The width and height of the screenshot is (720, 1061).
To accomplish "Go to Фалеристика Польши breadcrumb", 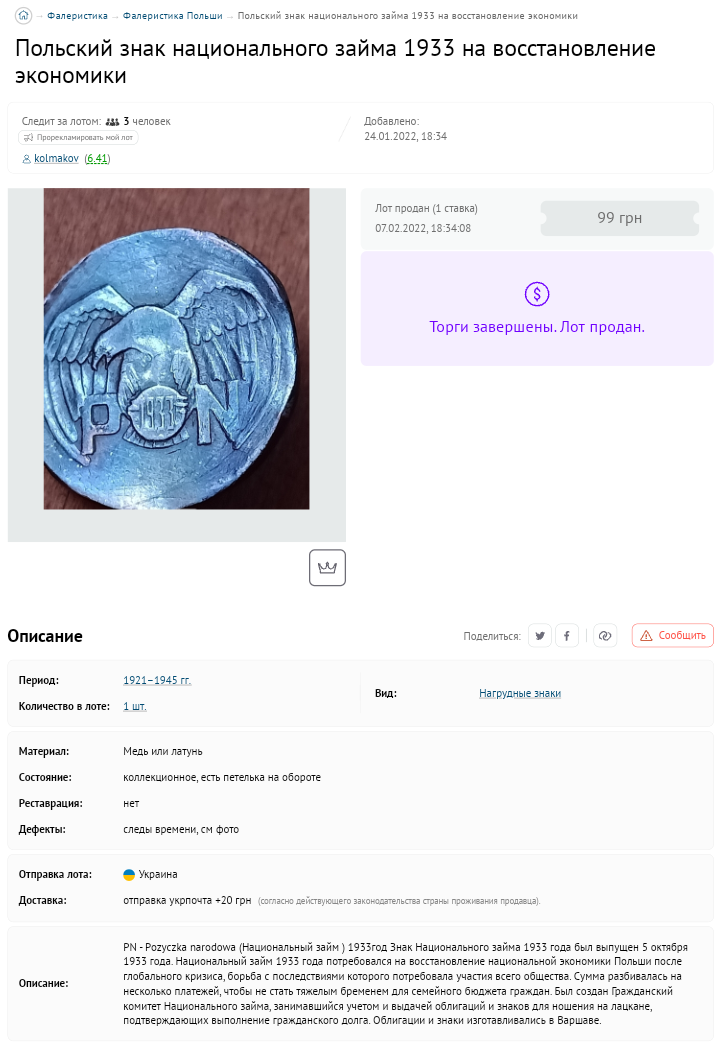I will [x=172, y=16].
